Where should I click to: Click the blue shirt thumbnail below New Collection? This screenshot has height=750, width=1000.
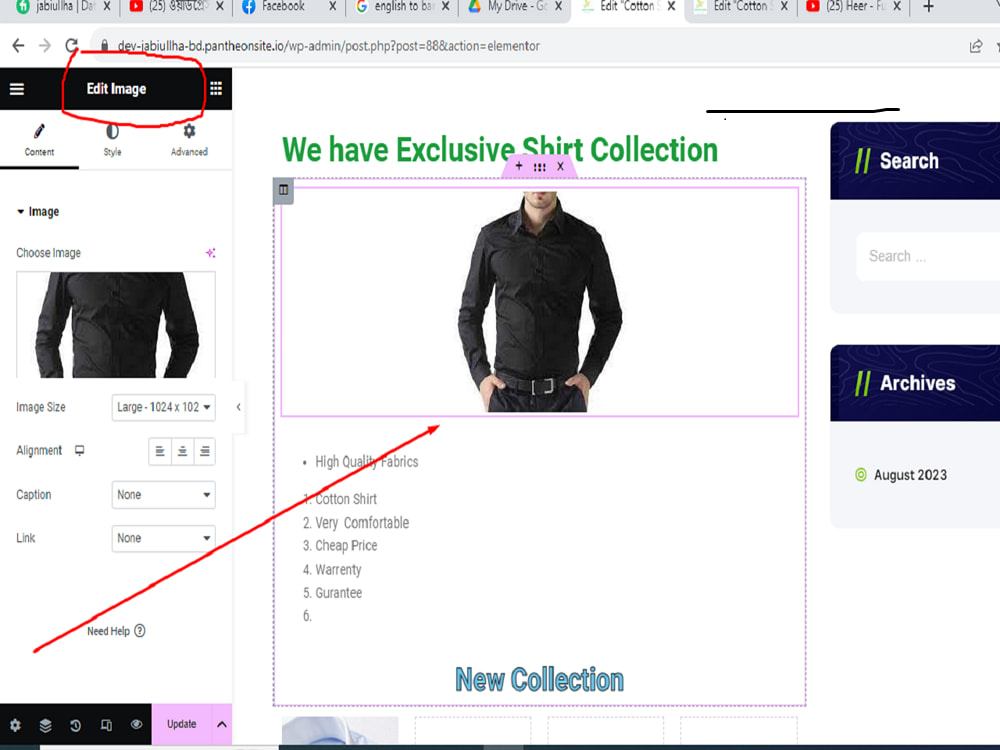(x=340, y=730)
